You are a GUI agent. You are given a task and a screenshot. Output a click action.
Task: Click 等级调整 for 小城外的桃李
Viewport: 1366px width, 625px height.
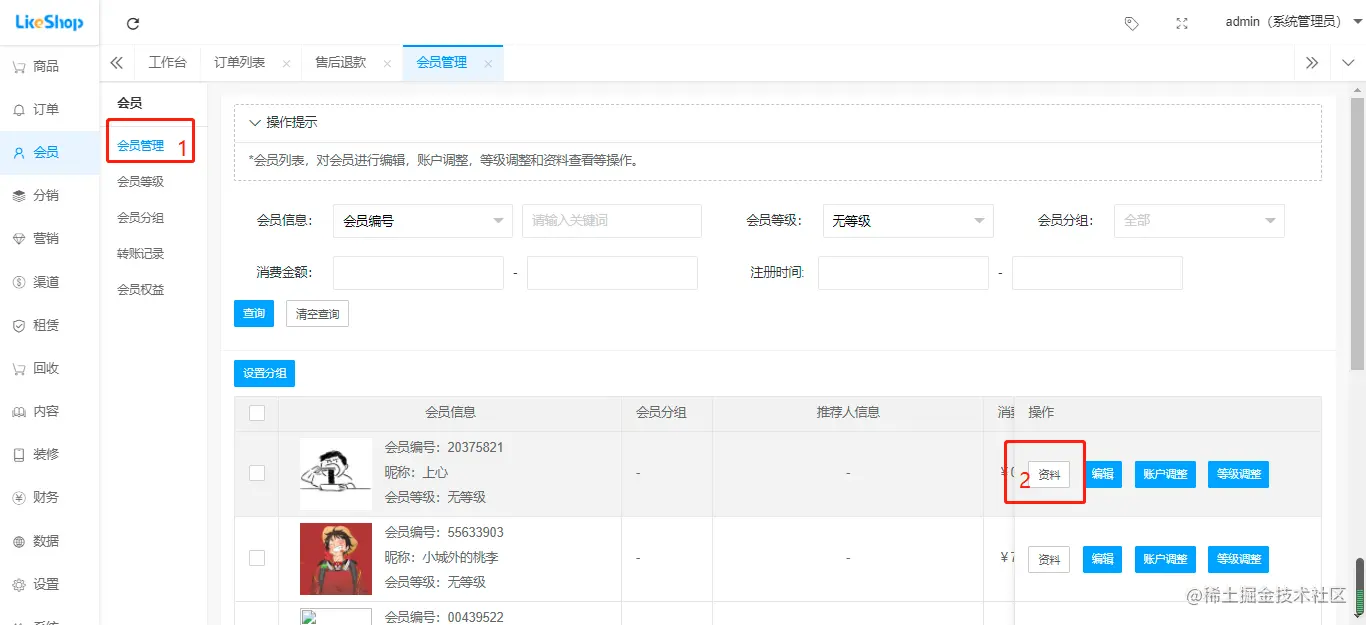pyautogui.click(x=1238, y=559)
